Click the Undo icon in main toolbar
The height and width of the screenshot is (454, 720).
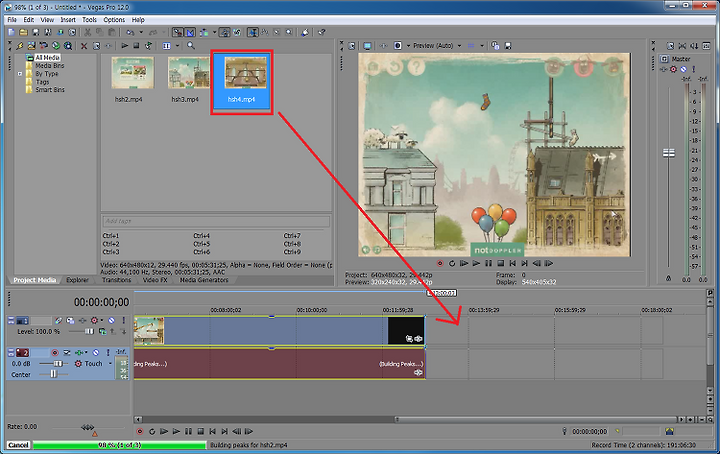[130, 32]
